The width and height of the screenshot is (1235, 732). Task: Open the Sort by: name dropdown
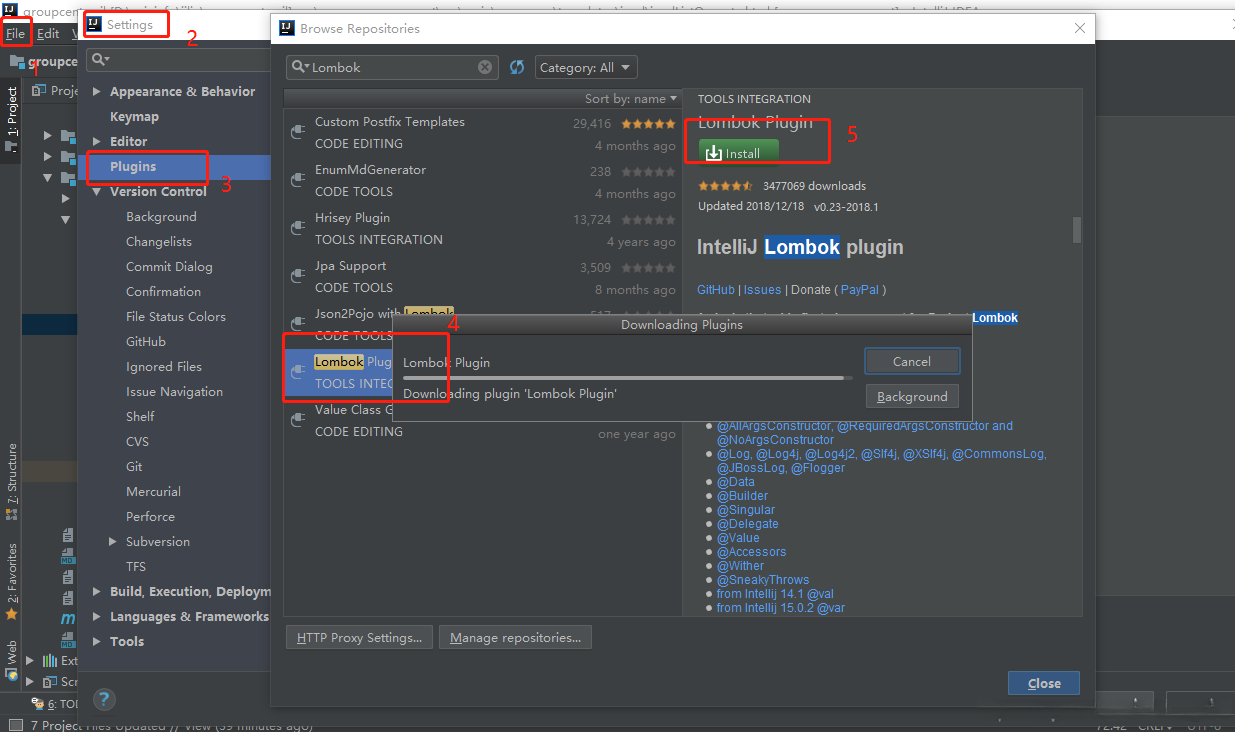[x=631, y=99]
